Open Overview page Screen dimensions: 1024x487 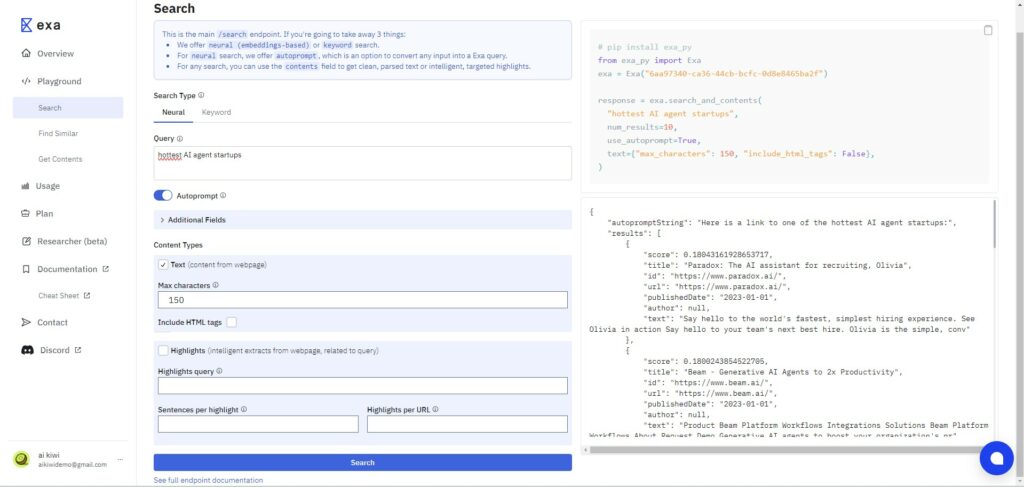coord(56,54)
